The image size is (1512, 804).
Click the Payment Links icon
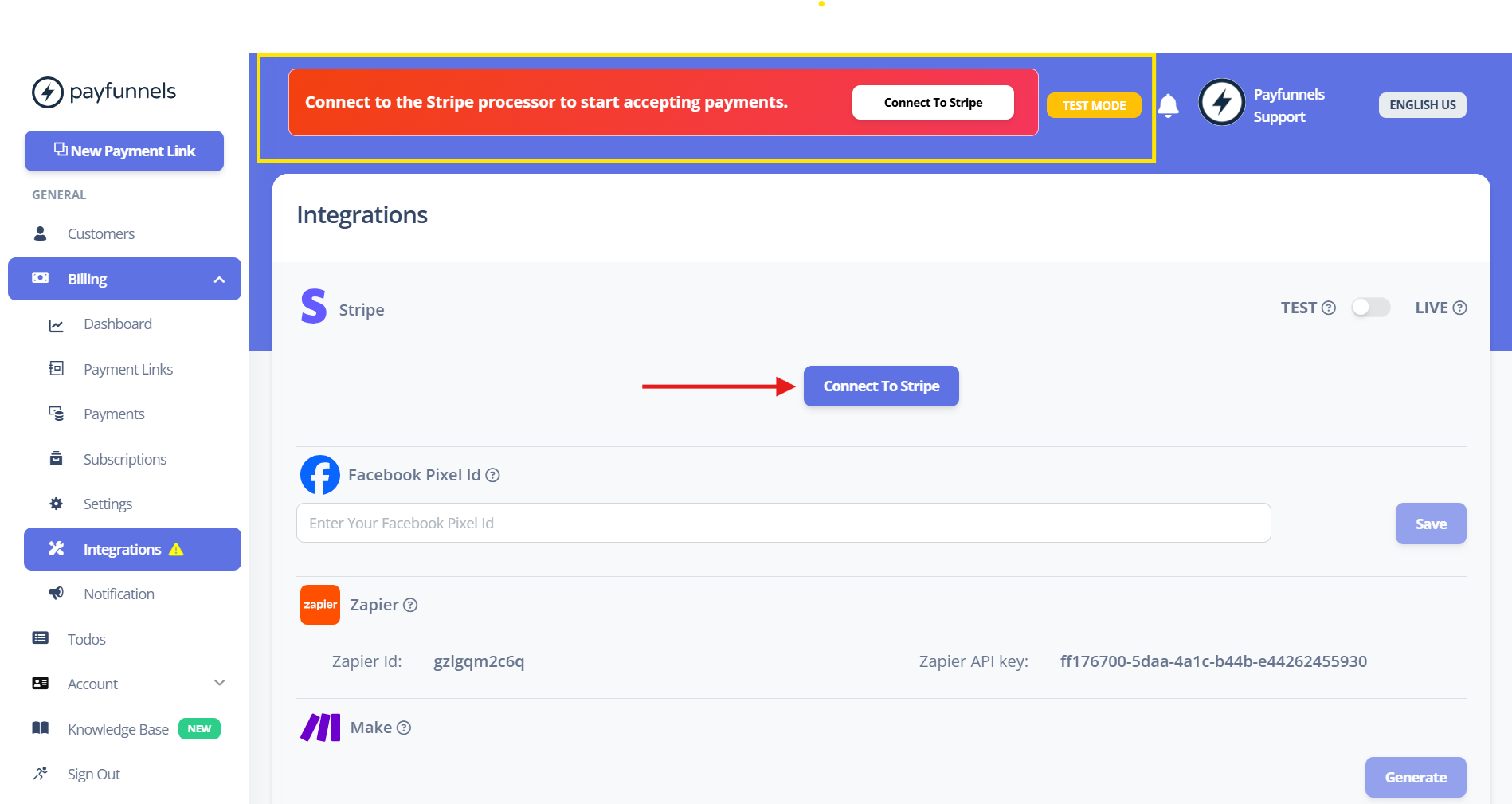56,368
